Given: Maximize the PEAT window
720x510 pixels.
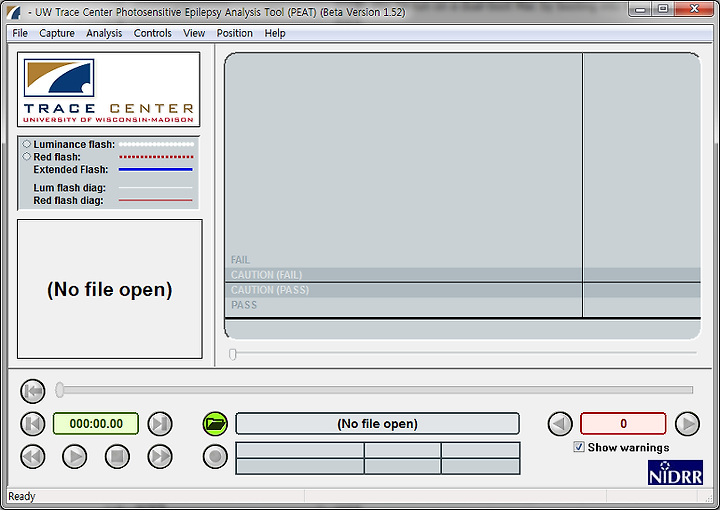Looking at the screenshot, I should click(663, 9).
